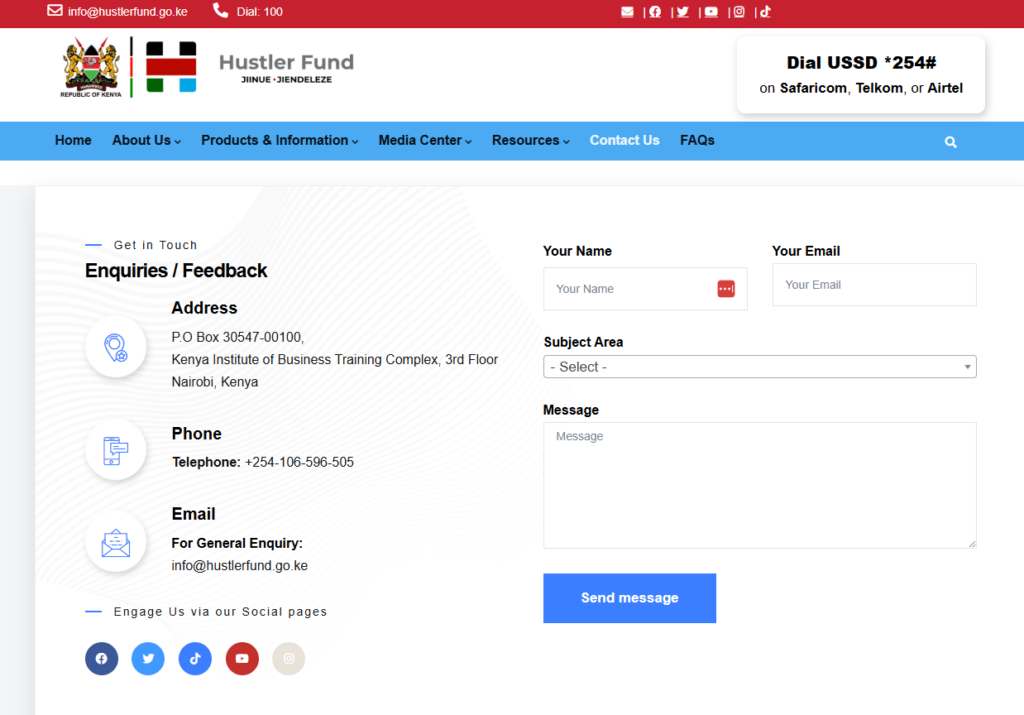The image size is (1024, 715).
Task: Click the P.O Box 30547-00100 address line
Action: click(238, 337)
